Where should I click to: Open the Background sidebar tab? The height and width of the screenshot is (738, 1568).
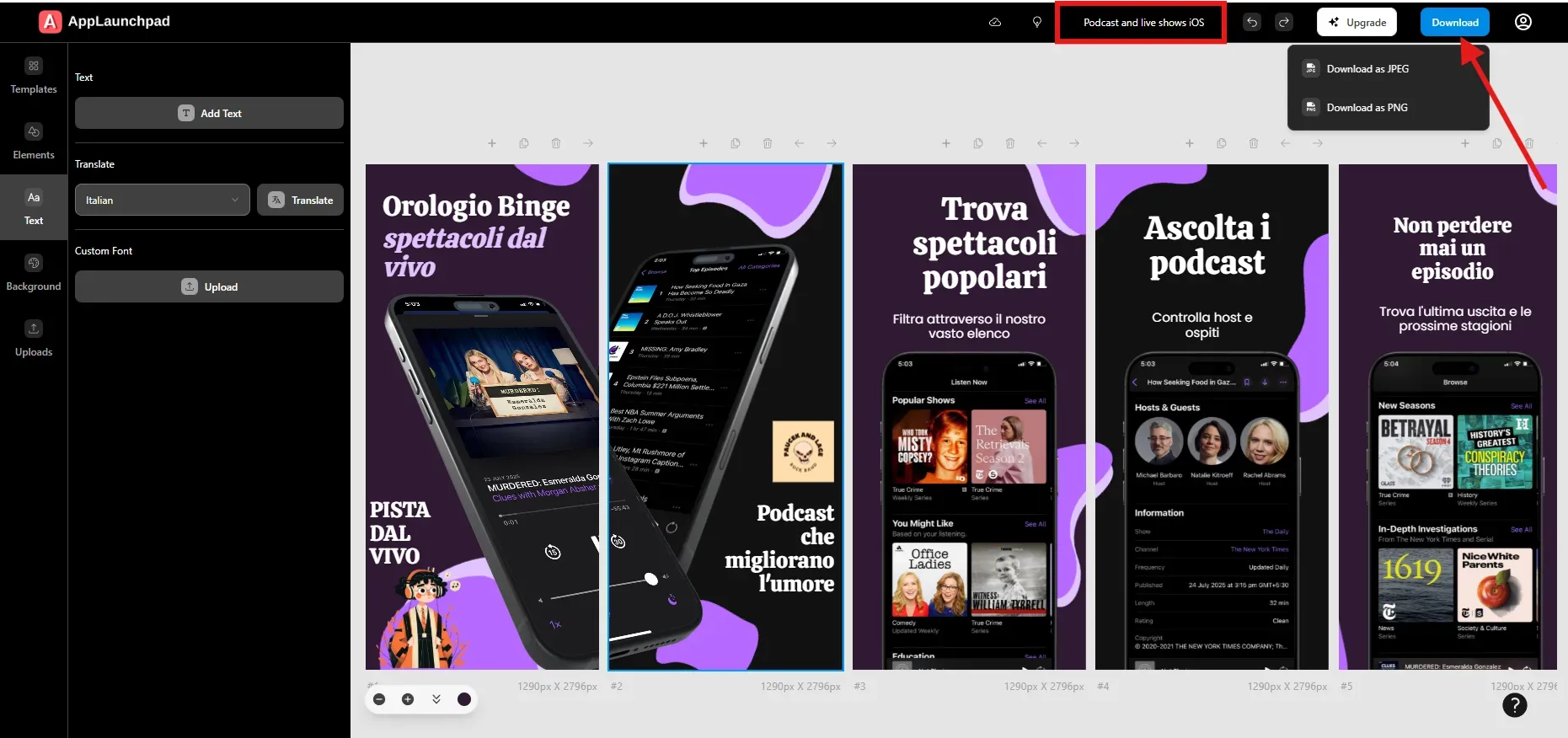point(34,273)
